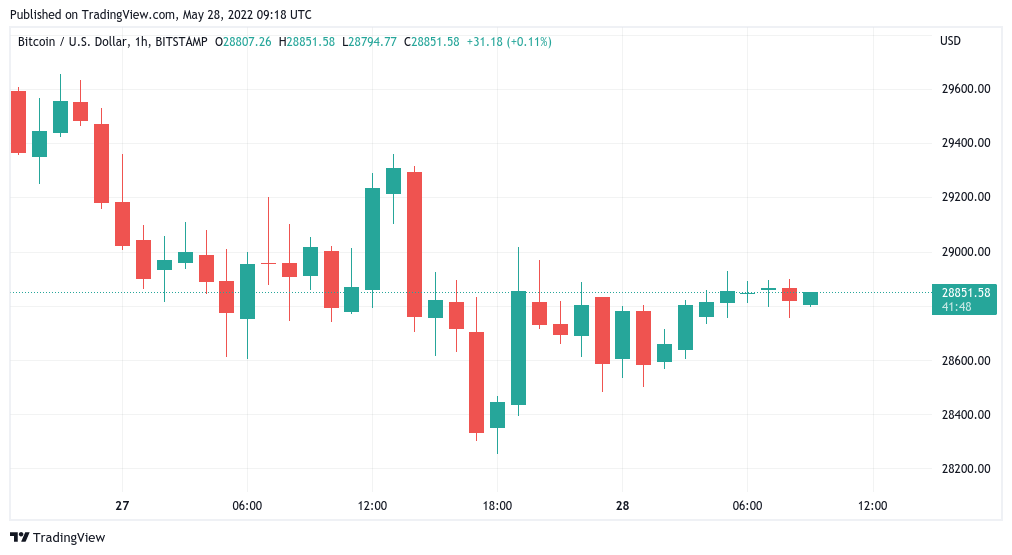
Task: Click the 29400.00 price axis label
Action: click(x=966, y=143)
